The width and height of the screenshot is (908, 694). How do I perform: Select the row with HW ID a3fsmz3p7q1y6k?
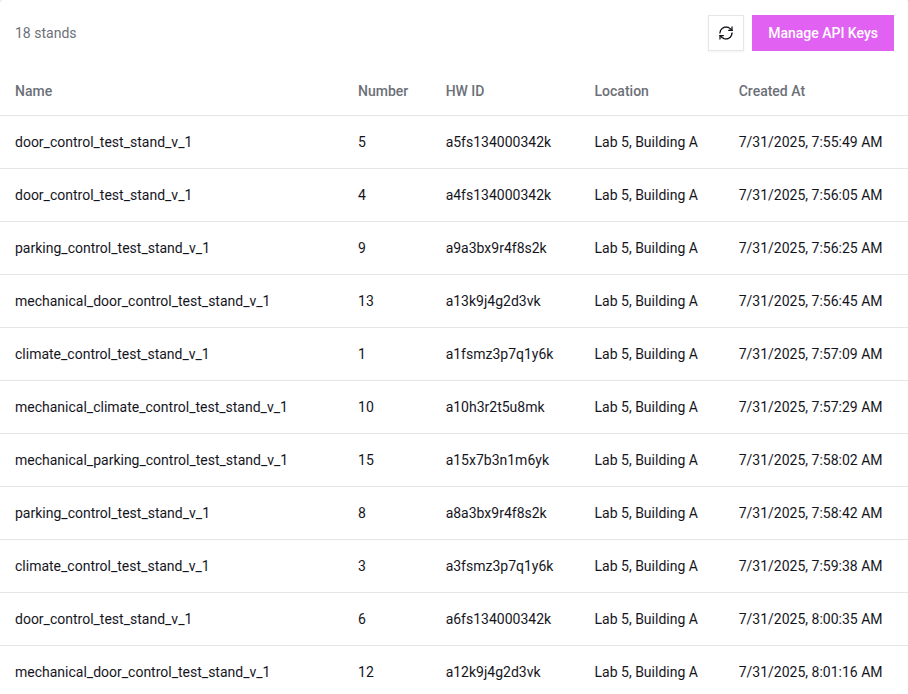coord(499,566)
